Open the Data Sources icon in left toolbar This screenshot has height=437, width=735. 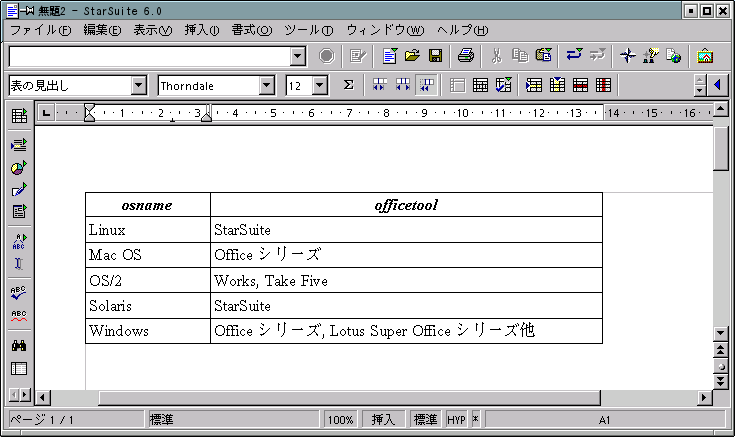pyautogui.click(x=19, y=369)
